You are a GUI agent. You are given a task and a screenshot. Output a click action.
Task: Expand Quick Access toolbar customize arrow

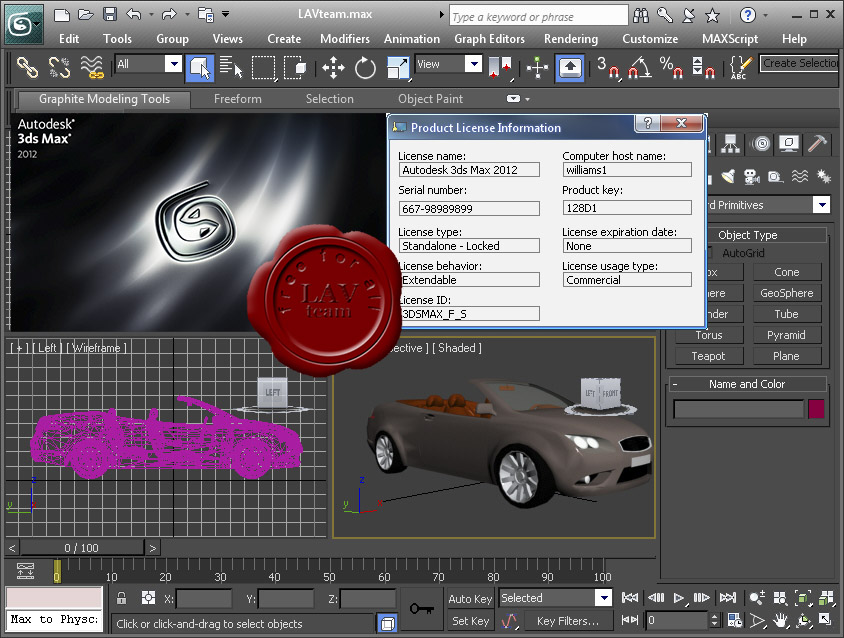pos(226,15)
